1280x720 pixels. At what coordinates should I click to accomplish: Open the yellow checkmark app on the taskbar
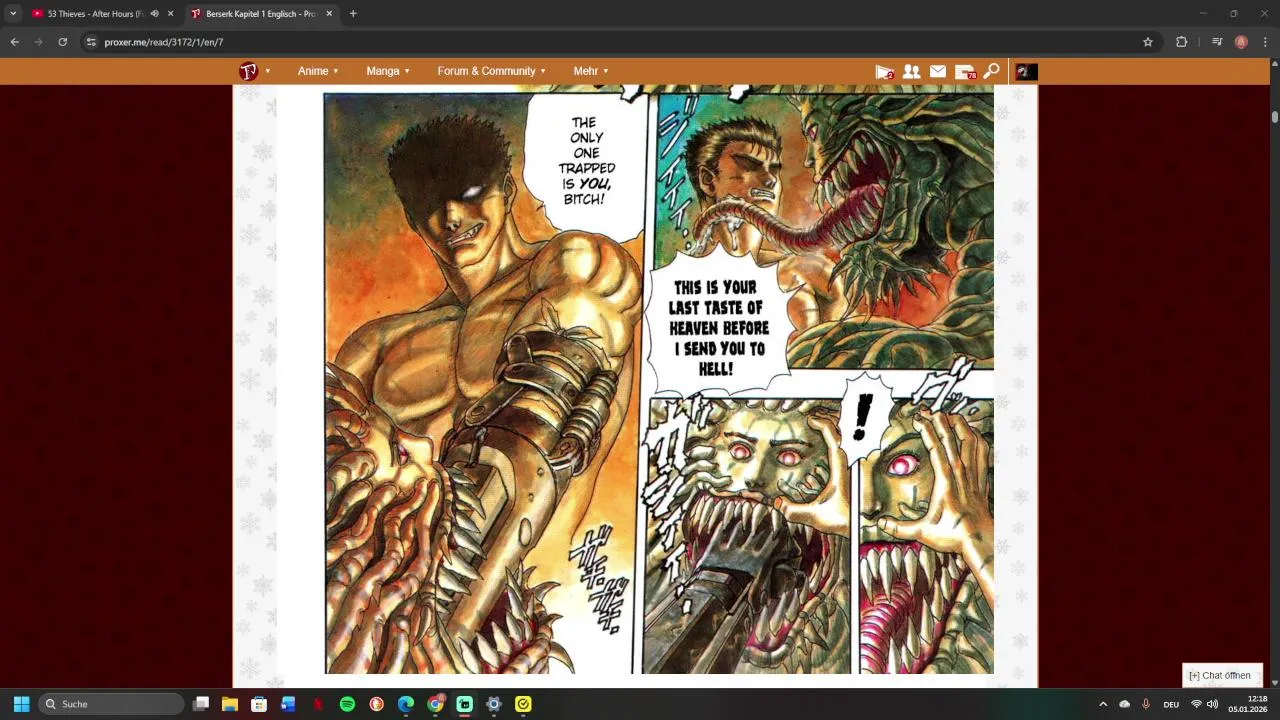[x=523, y=704]
